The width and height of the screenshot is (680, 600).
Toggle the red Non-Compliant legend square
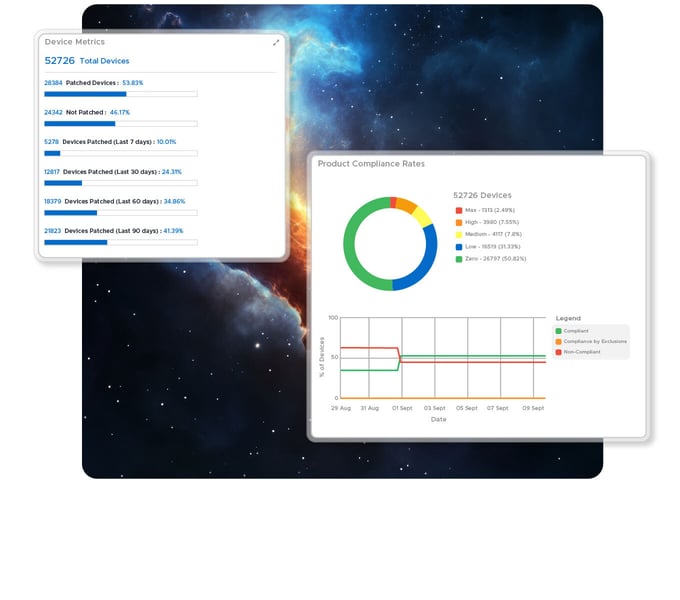pyautogui.click(x=559, y=352)
